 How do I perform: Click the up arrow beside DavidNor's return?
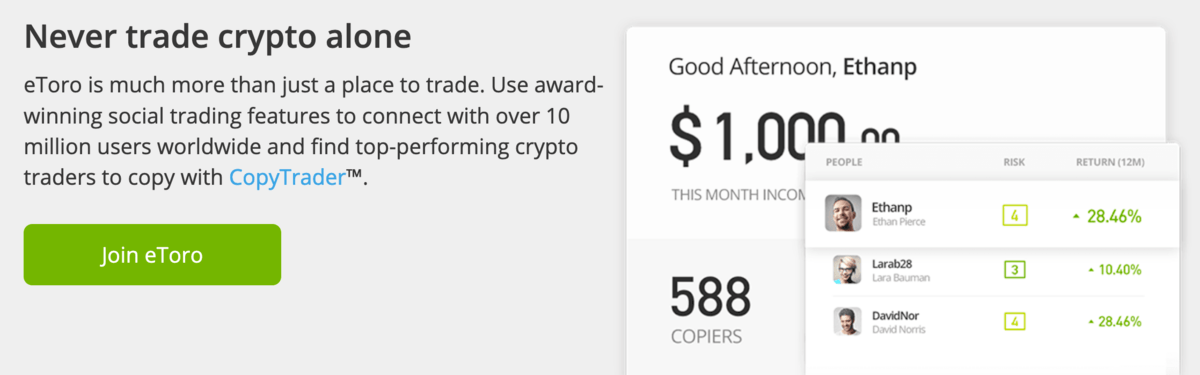[x=1089, y=322]
